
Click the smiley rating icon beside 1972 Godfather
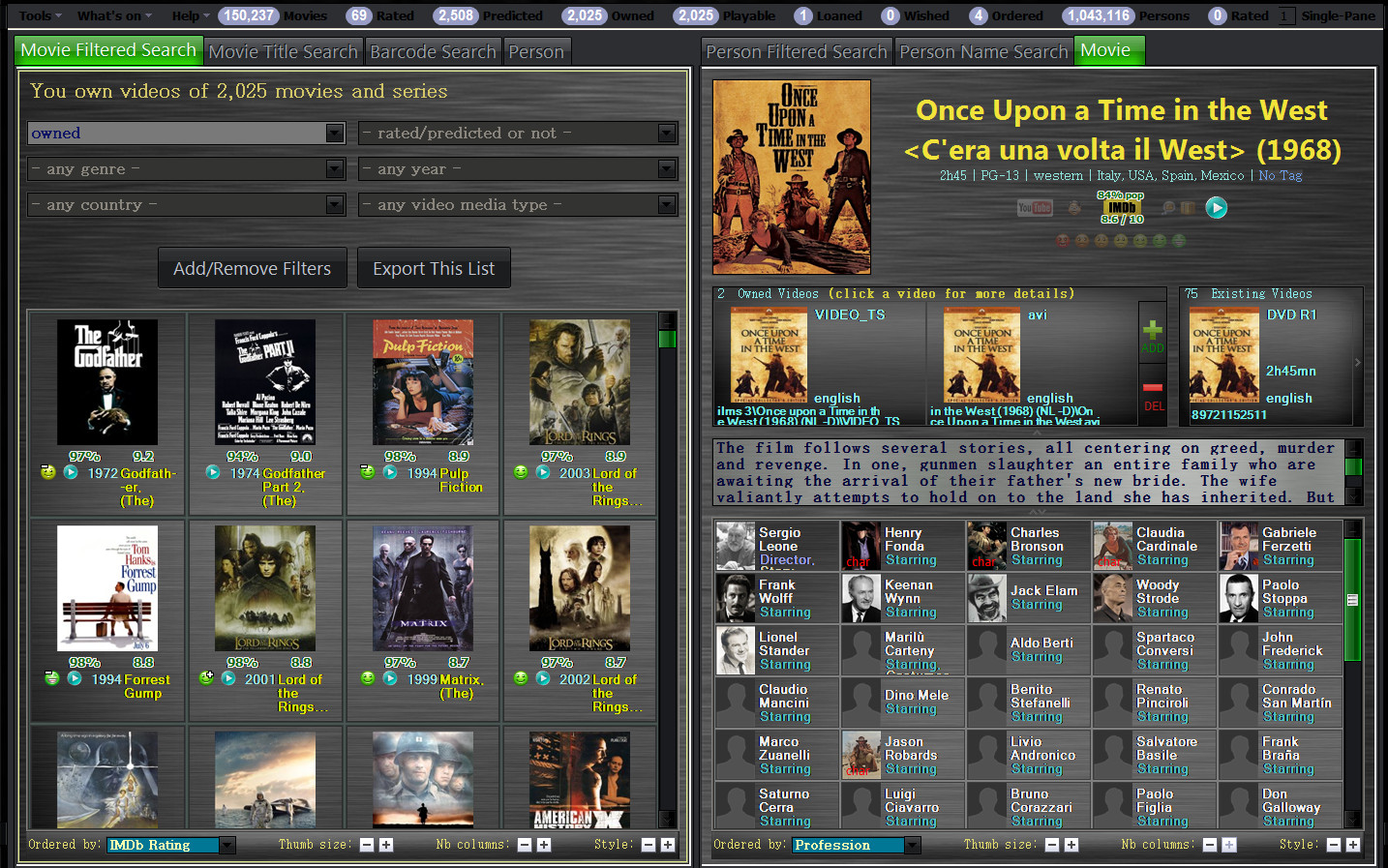click(x=48, y=472)
